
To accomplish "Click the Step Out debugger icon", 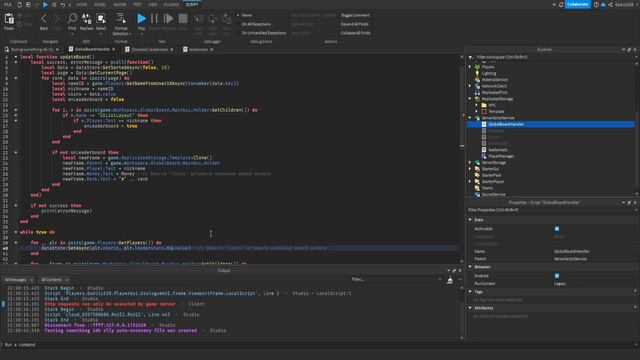I will coord(227,19).
